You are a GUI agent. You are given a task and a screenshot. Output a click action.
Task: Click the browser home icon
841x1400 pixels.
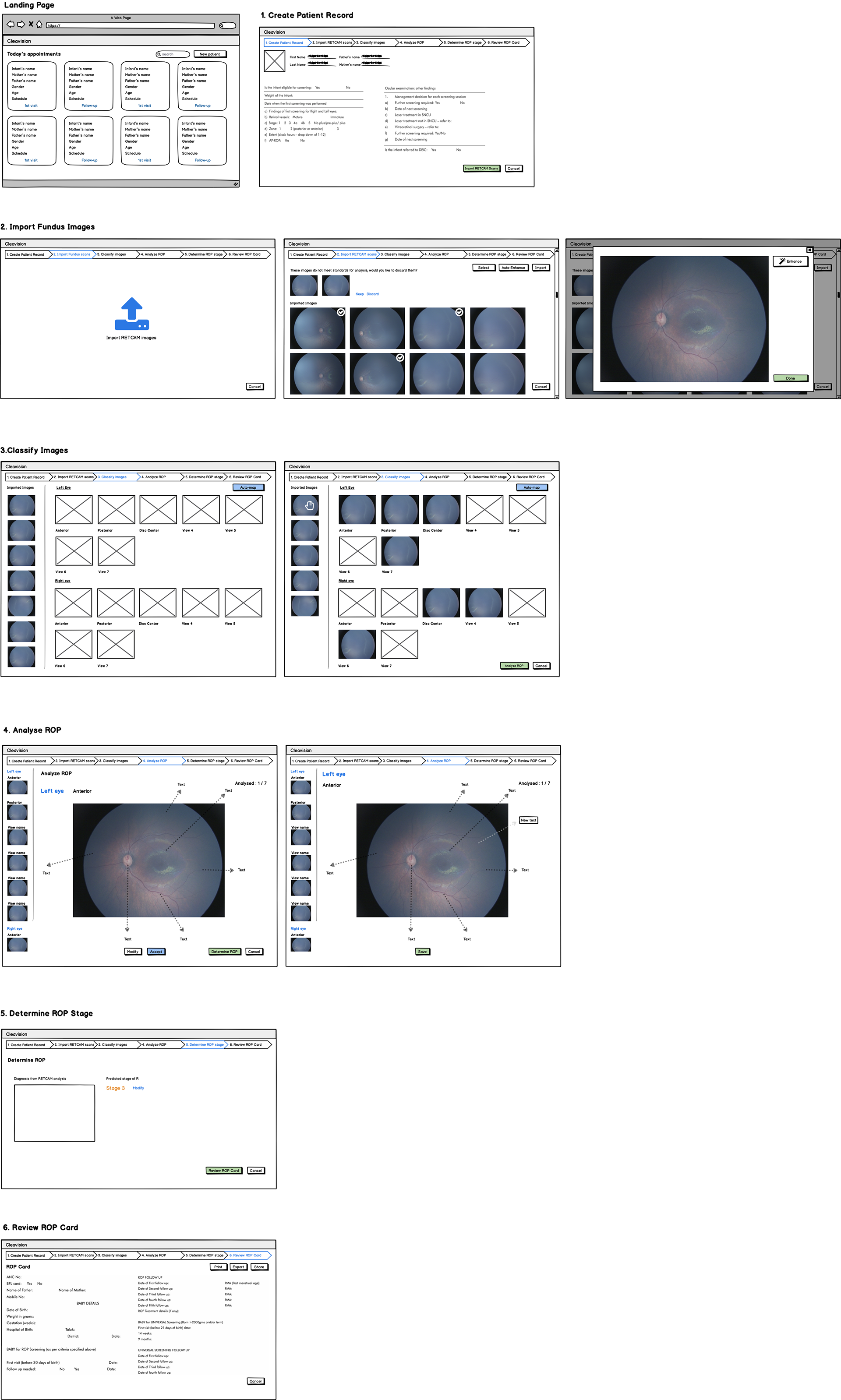39,25
